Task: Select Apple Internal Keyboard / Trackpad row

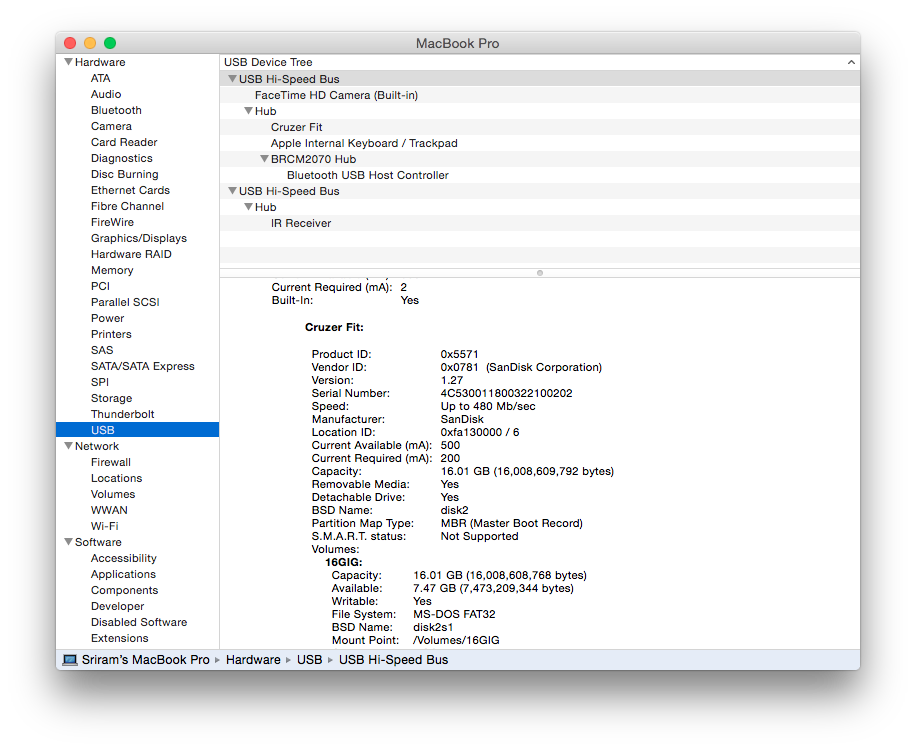Action: (539, 143)
